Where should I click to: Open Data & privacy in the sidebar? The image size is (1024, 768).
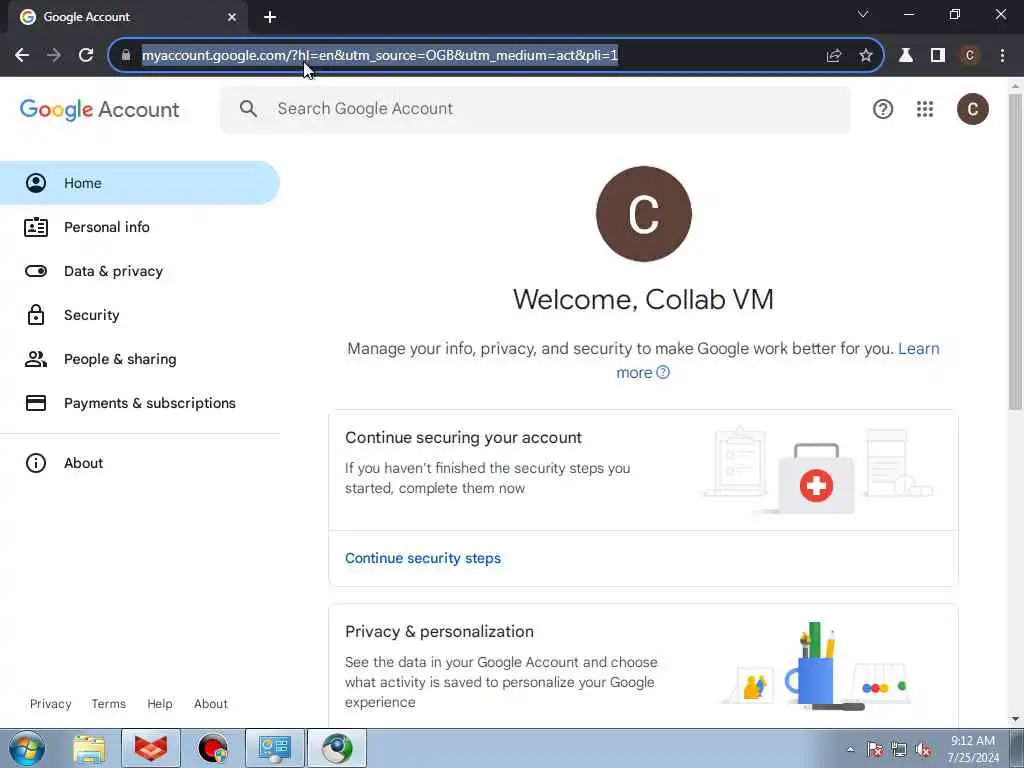[140, 271]
